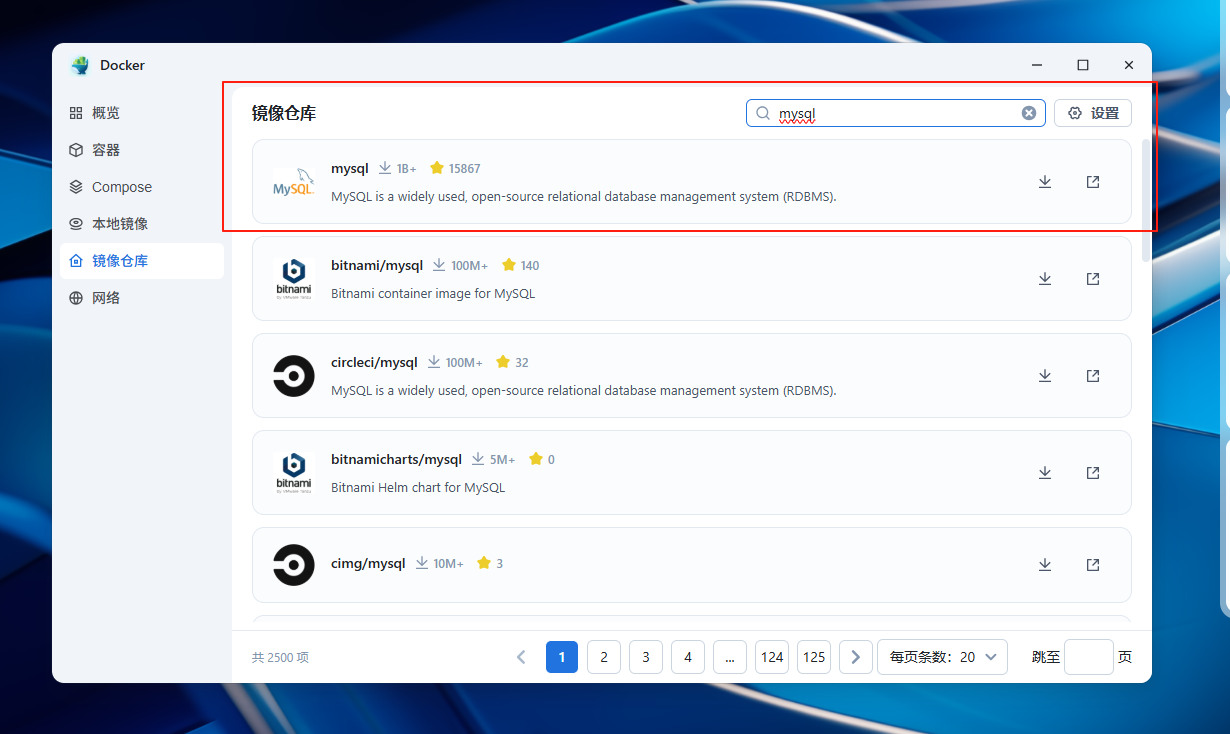
Task: Click the cimg/mysql image name
Action: click(x=368, y=563)
